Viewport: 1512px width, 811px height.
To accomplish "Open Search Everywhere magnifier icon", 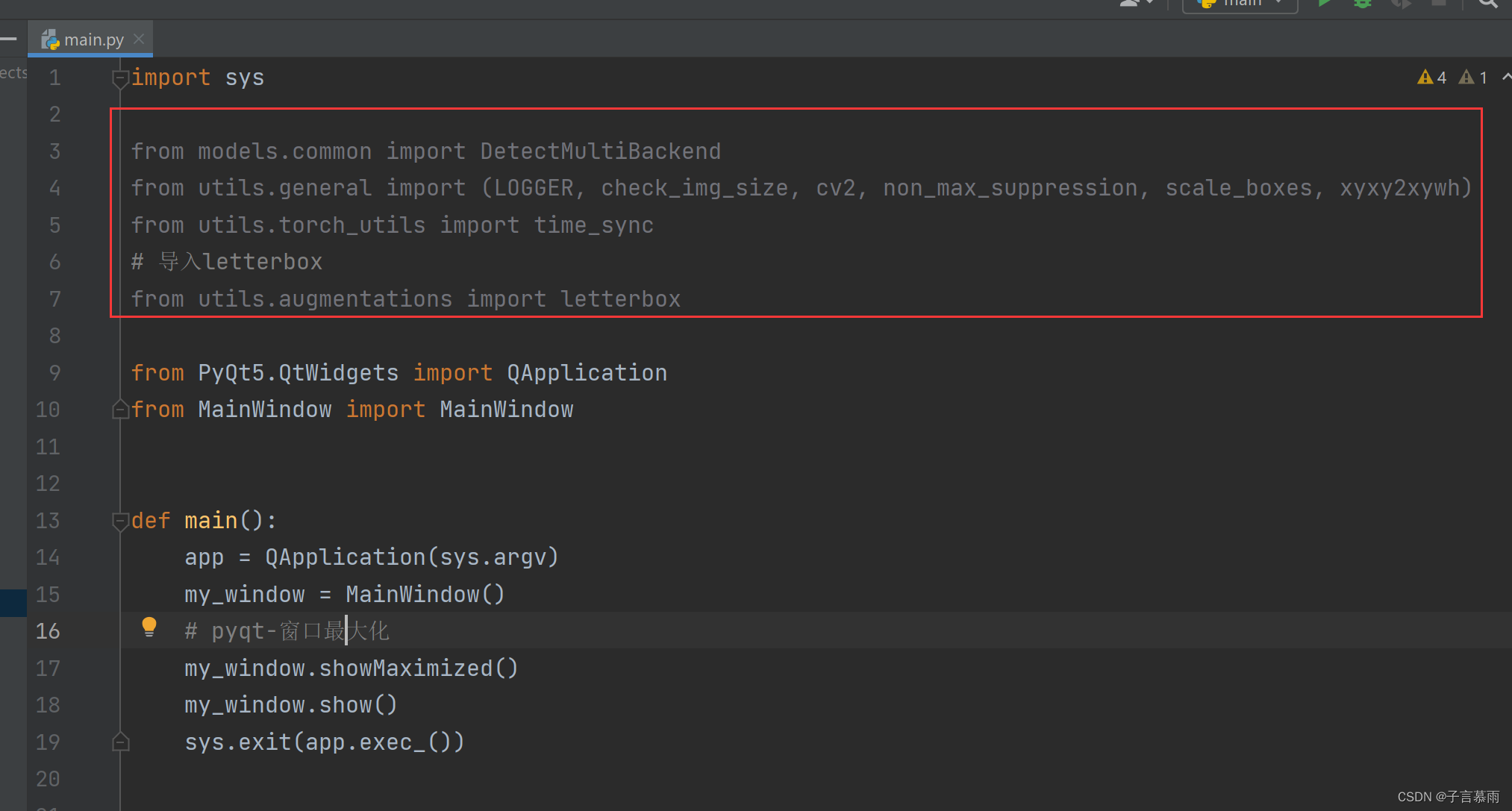I will coord(1487,4).
